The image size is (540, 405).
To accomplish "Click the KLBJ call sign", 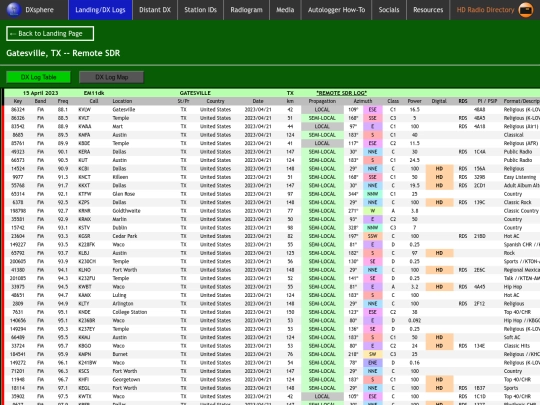I will pyautogui.click(x=84, y=253).
